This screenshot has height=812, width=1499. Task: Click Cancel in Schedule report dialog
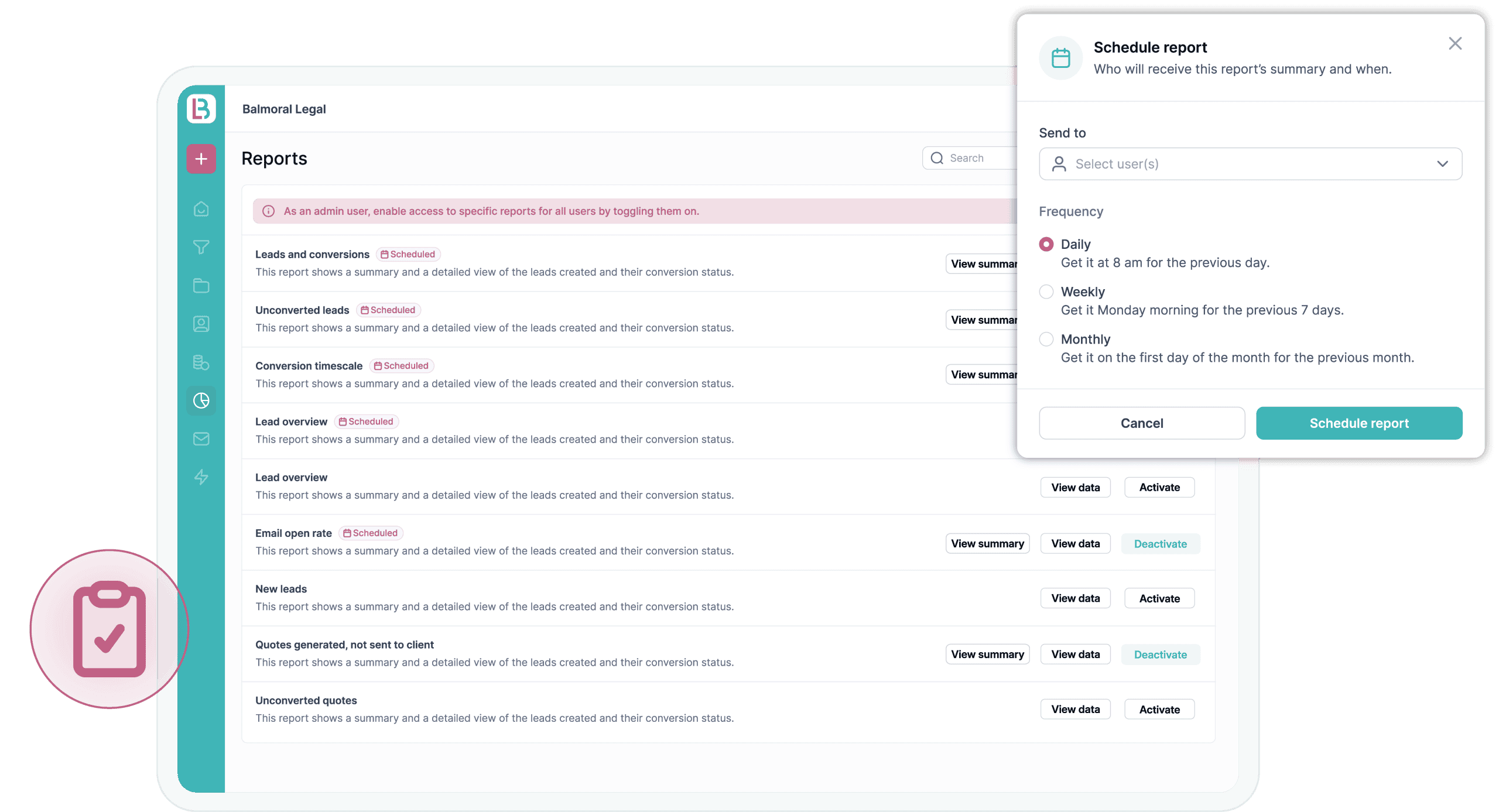(1141, 423)
